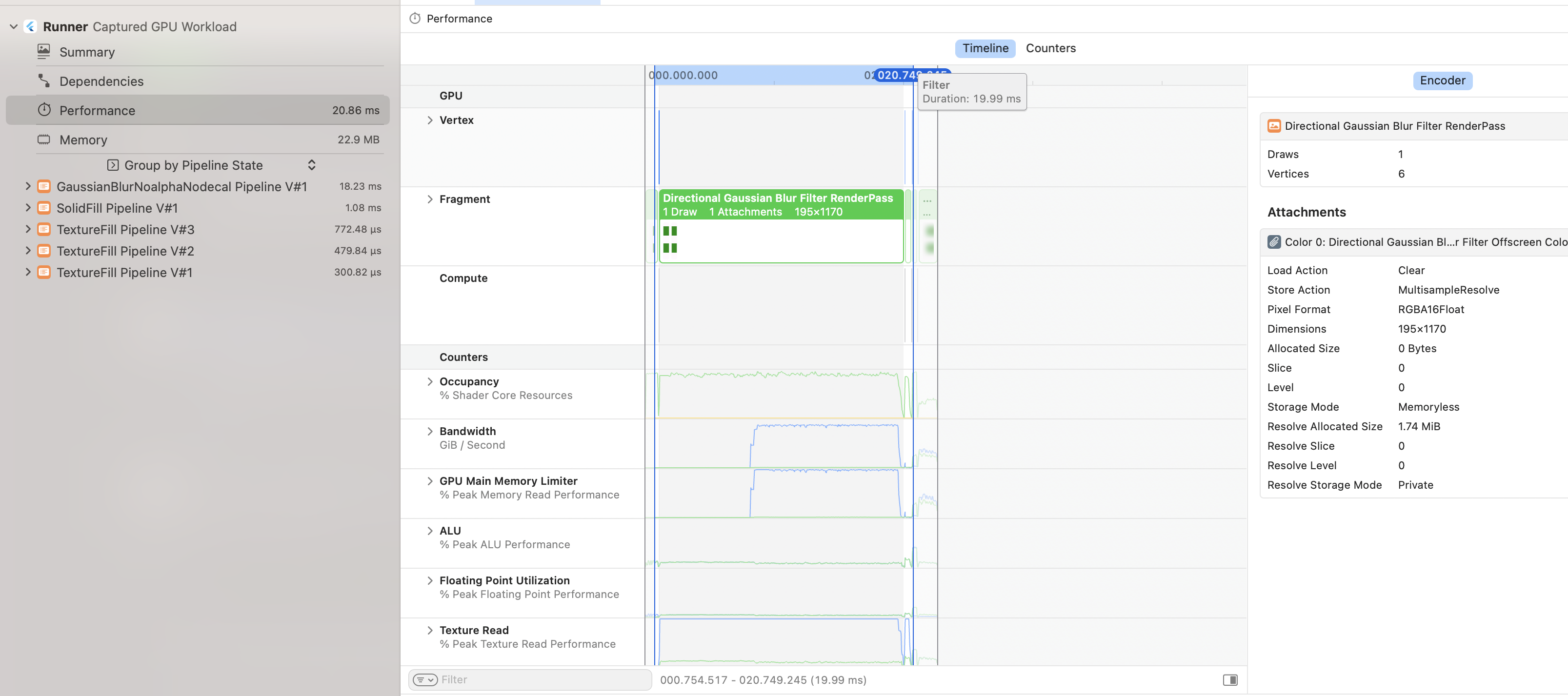Click the Color 0 attachment paperclip icon
Screen dimensions: 1568x696
click(1273, 242)
